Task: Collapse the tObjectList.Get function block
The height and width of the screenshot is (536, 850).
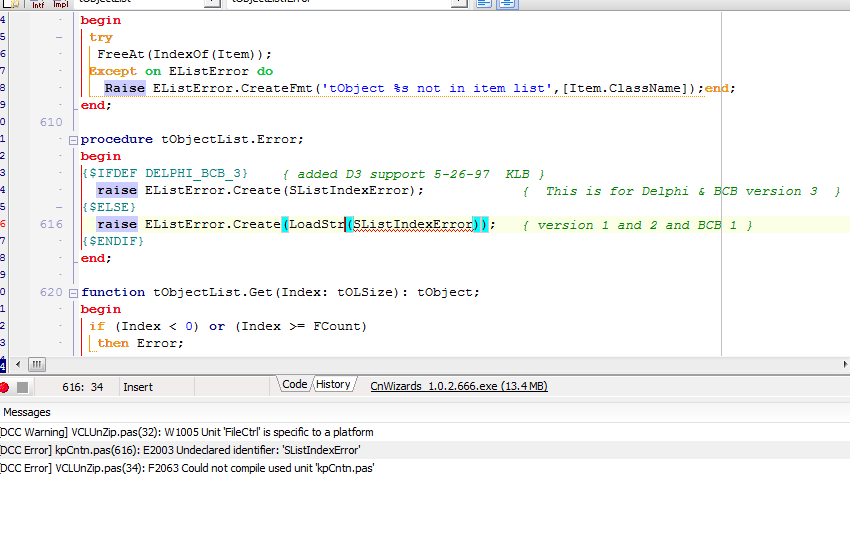Action: click(x=73, y=293)
